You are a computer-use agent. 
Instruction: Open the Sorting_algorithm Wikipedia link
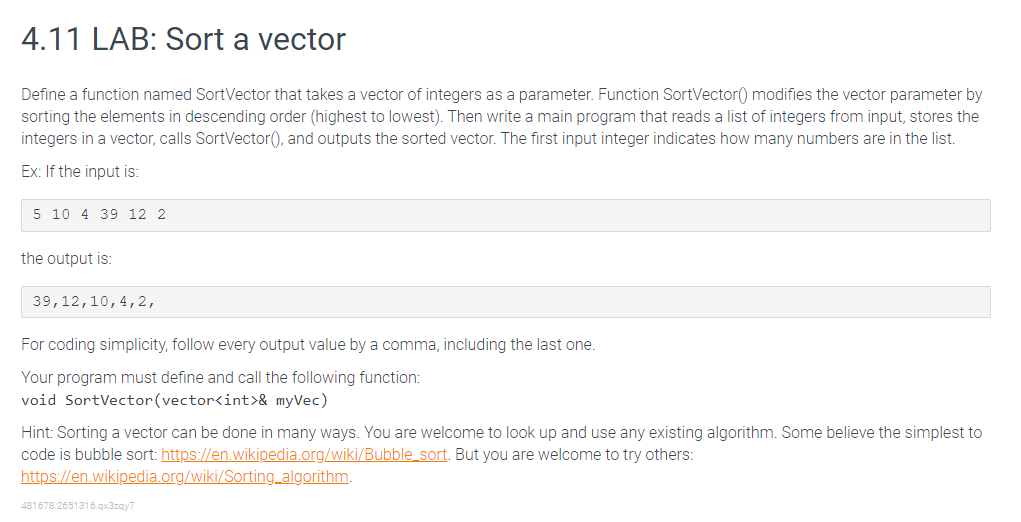pyautogui.click(x=185, y=476)
